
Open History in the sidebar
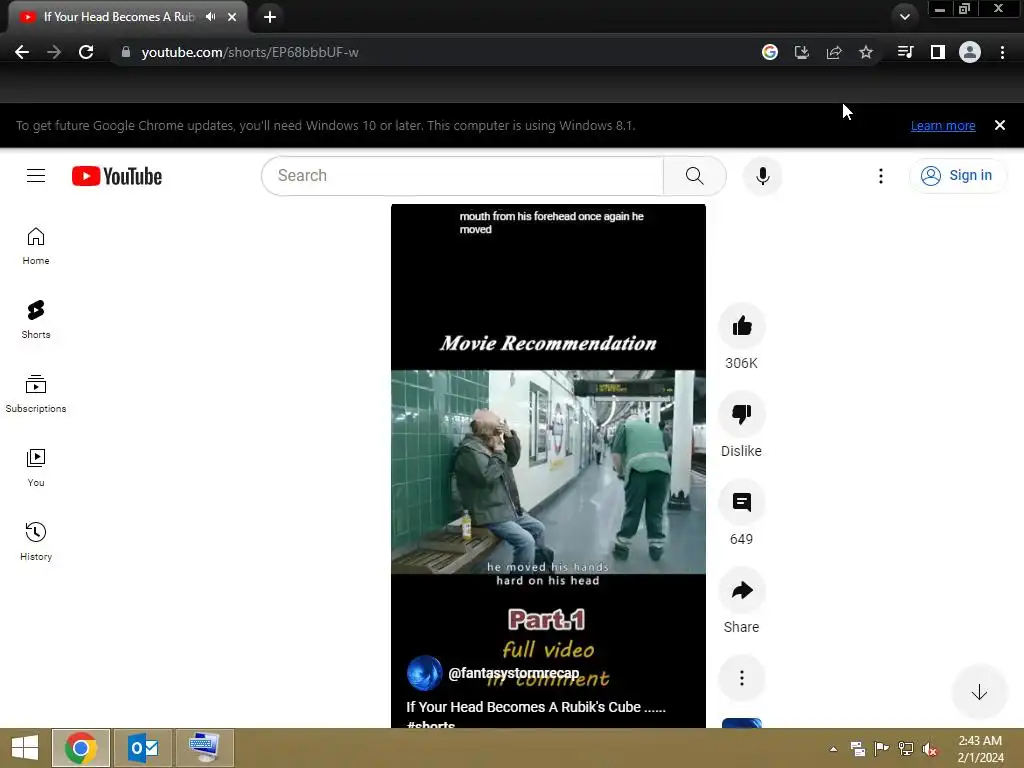tap(36, 541)
